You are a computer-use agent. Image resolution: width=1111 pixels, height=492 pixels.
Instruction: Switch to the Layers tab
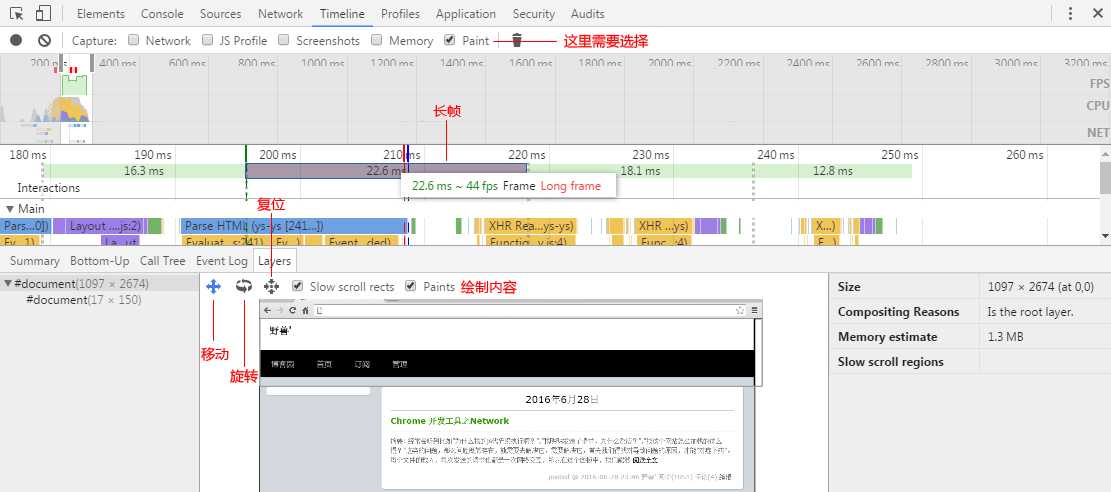[x=274, y=261]
